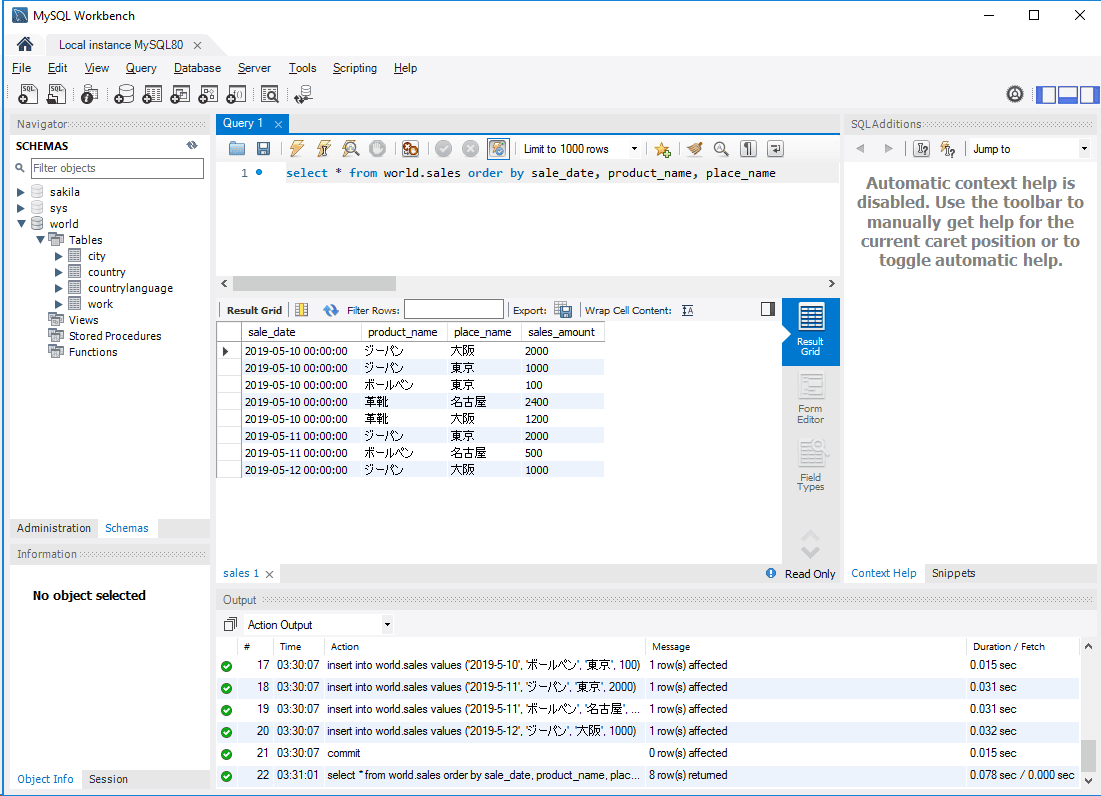The image size is (1101, 796).
Task: Open script file in query editor
Action: [237, 149]
